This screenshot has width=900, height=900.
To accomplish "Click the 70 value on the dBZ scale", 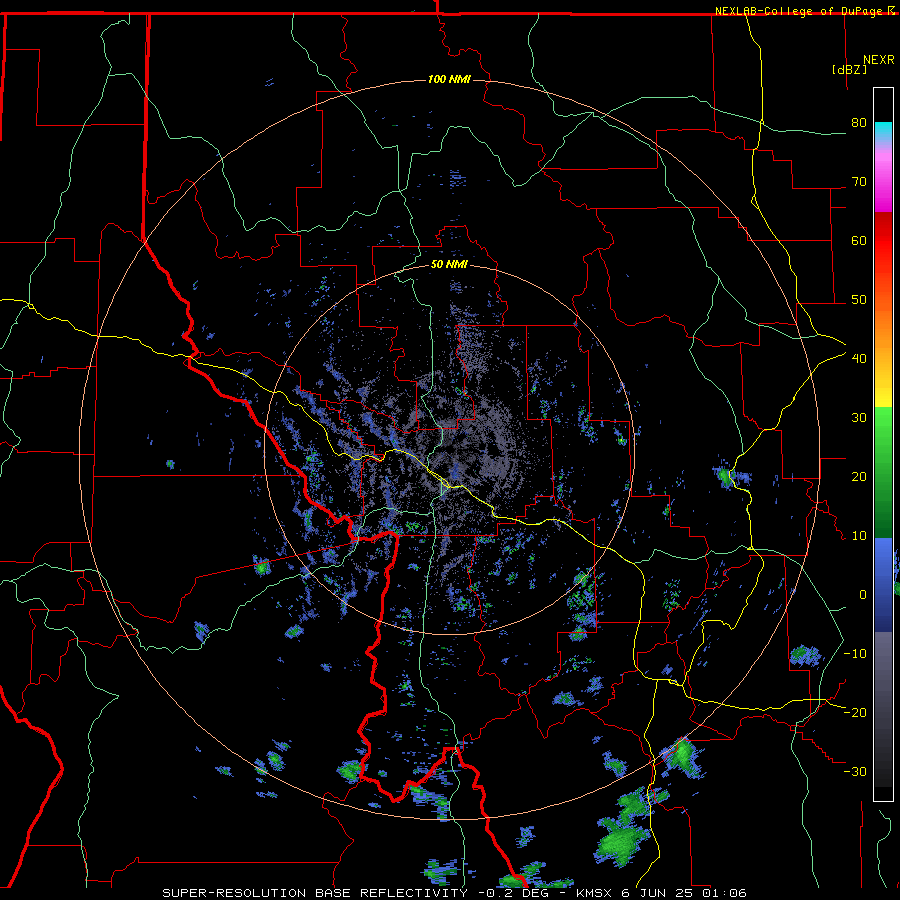I will (859, 182).
